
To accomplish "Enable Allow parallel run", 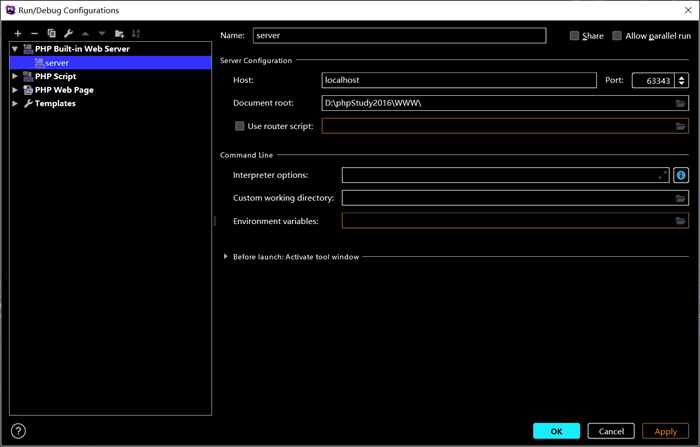I will [617, 36].
